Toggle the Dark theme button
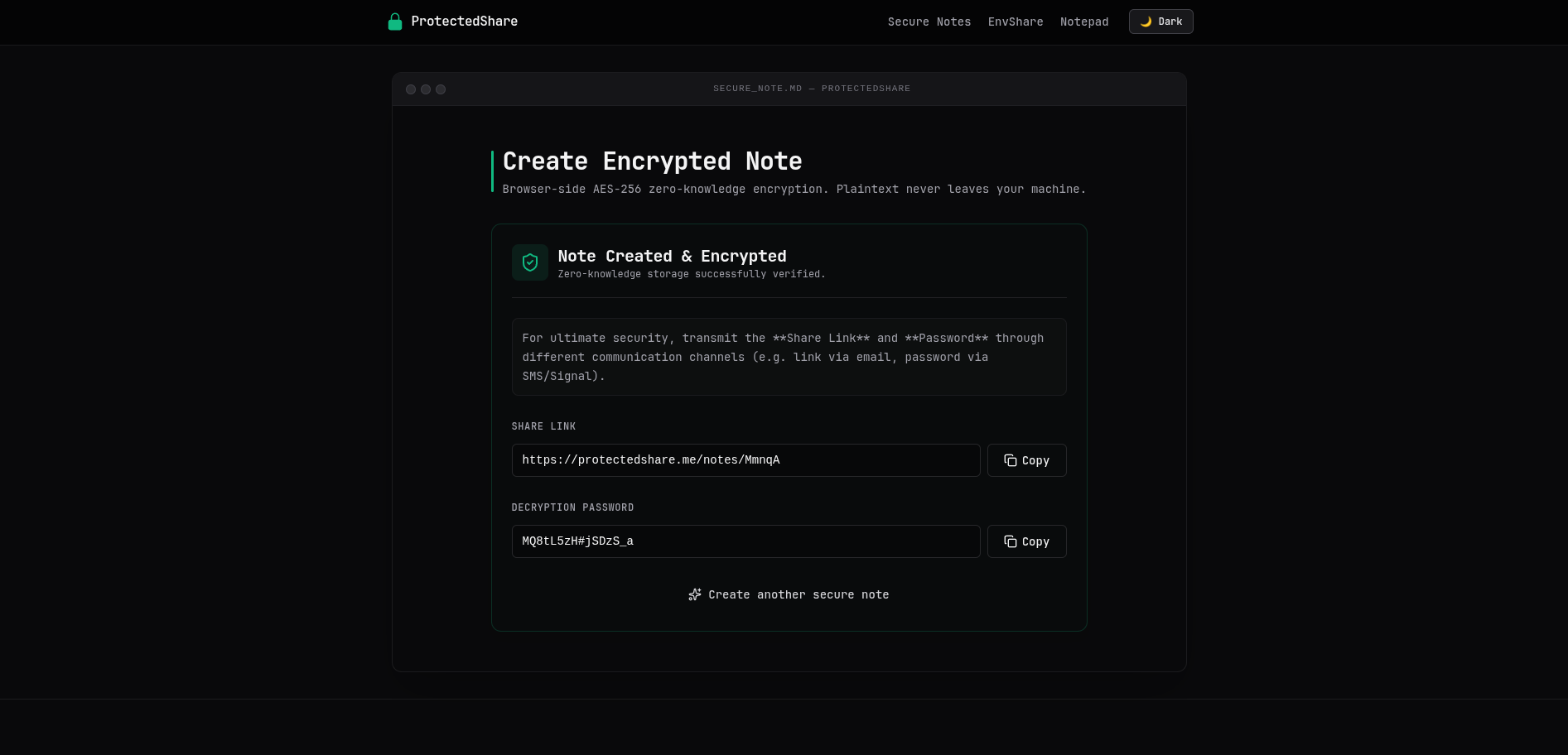Screen dimensions: 1568x755 (x=1160, y=22)
